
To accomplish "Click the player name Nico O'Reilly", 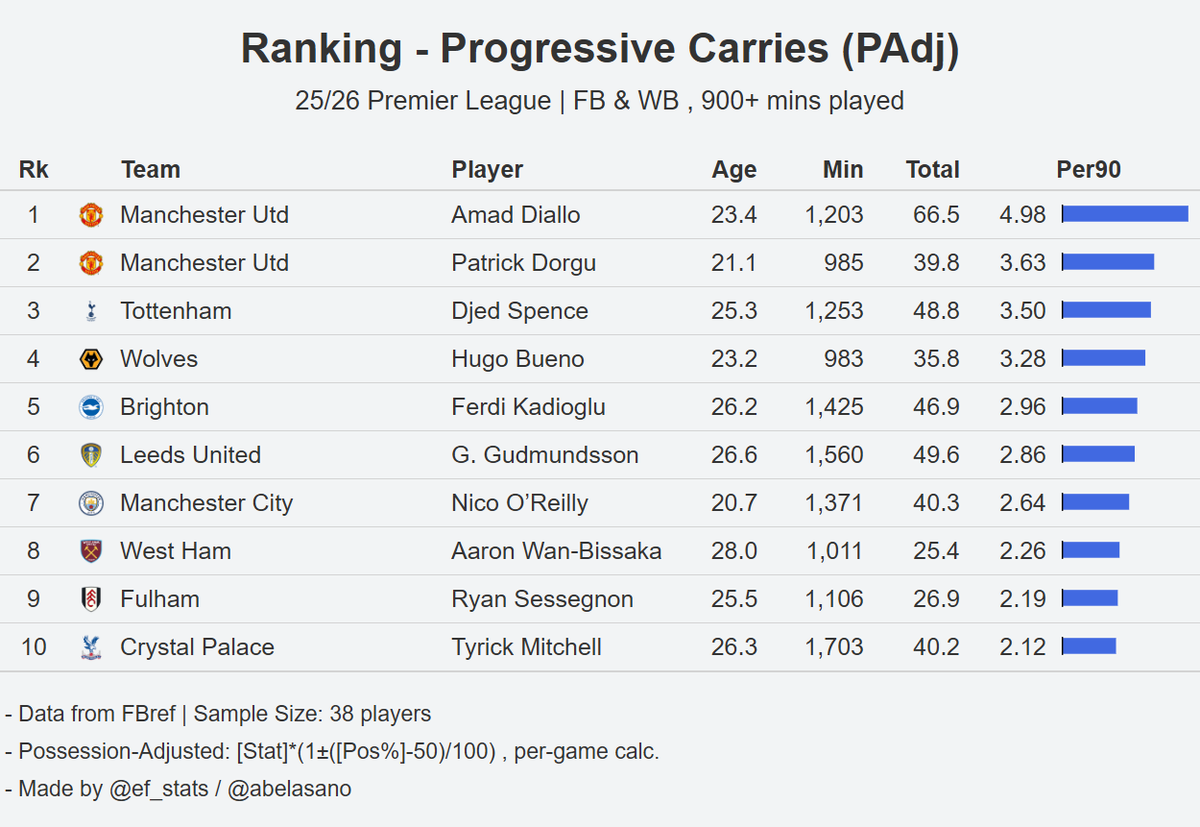I will coord(520,503).
